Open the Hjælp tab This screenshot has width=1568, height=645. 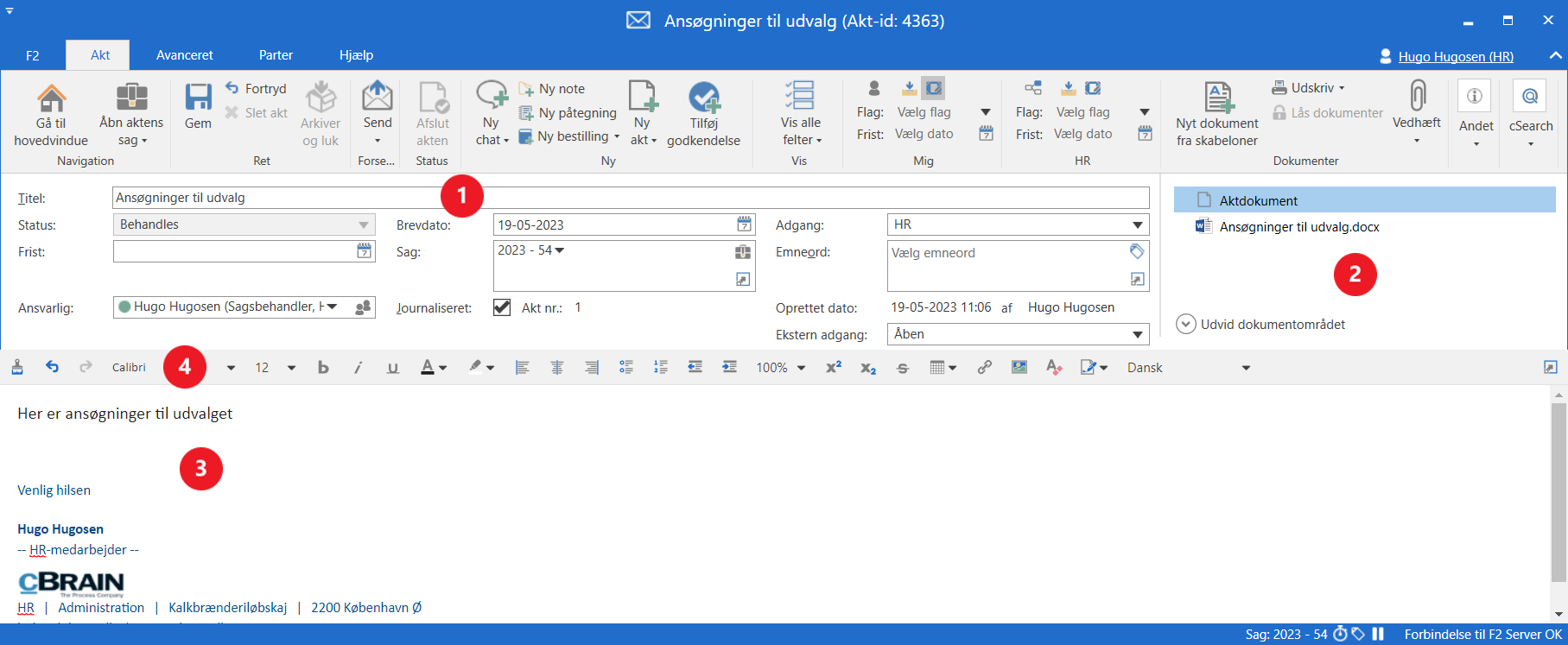pyautogui.click(x=356, y=55)
